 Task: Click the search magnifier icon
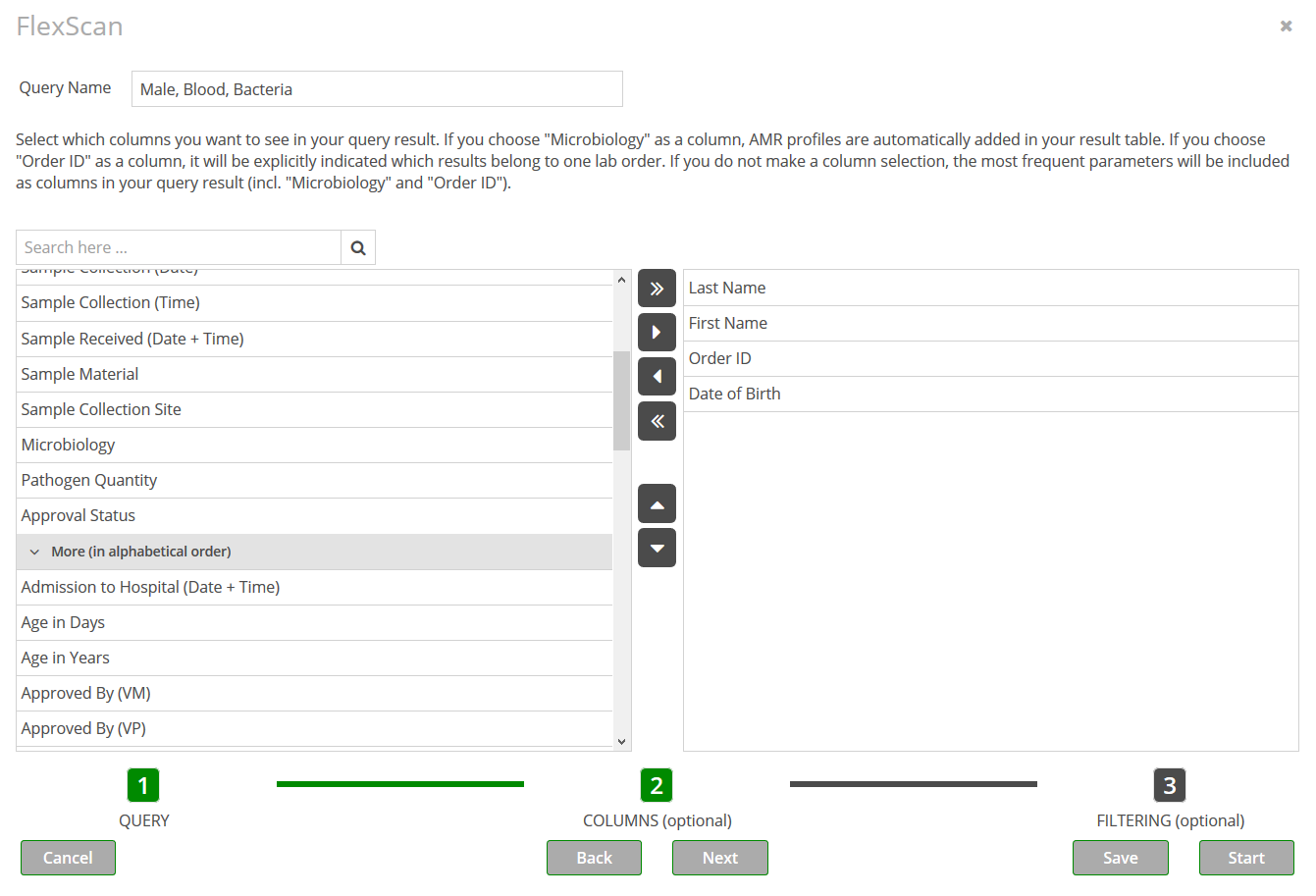(x=358, y=248)
